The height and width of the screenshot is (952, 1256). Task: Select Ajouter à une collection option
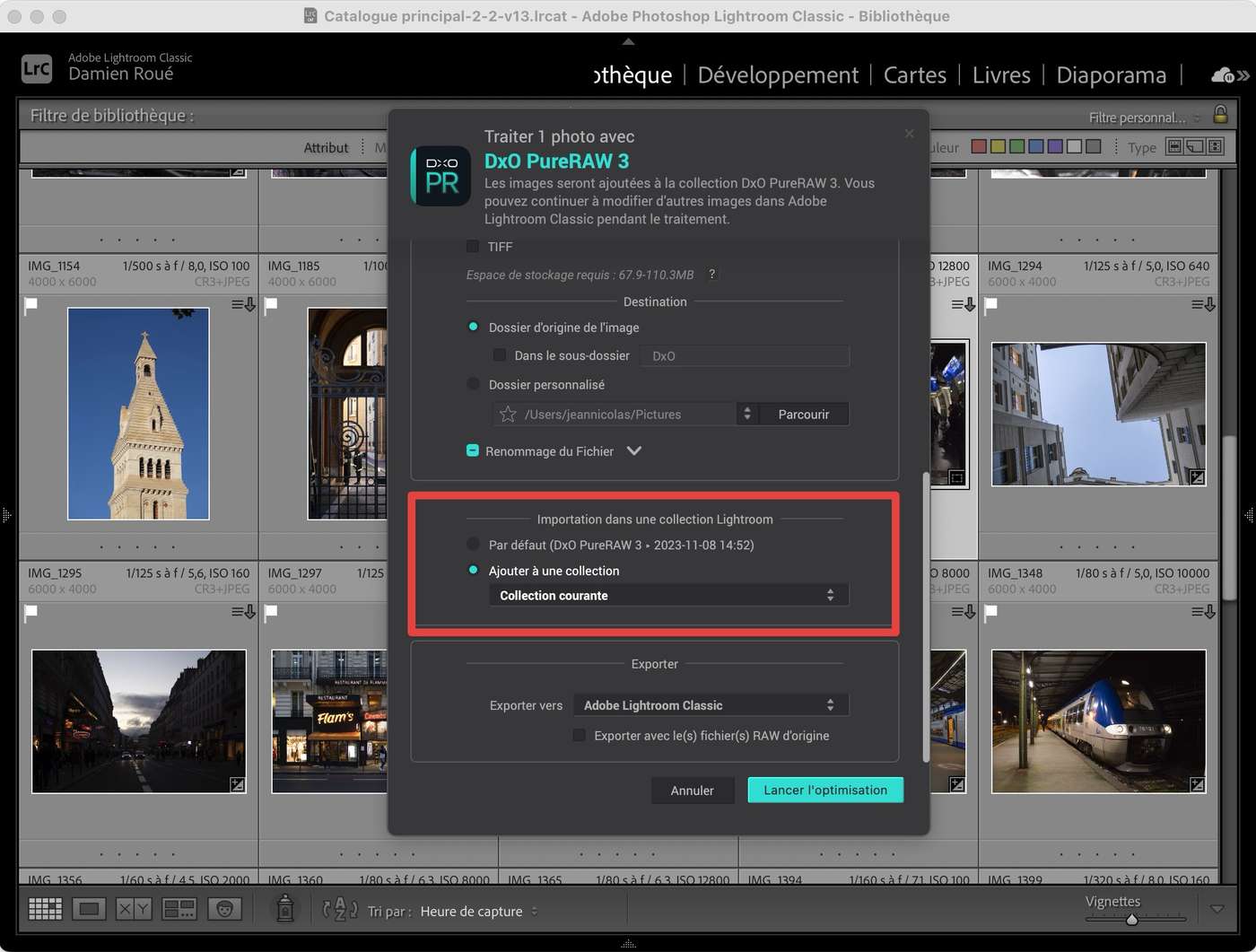(x=473, y=570)
